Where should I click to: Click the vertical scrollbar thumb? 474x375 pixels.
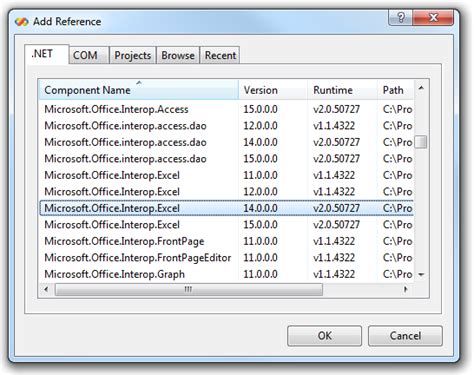coord(421,142)
